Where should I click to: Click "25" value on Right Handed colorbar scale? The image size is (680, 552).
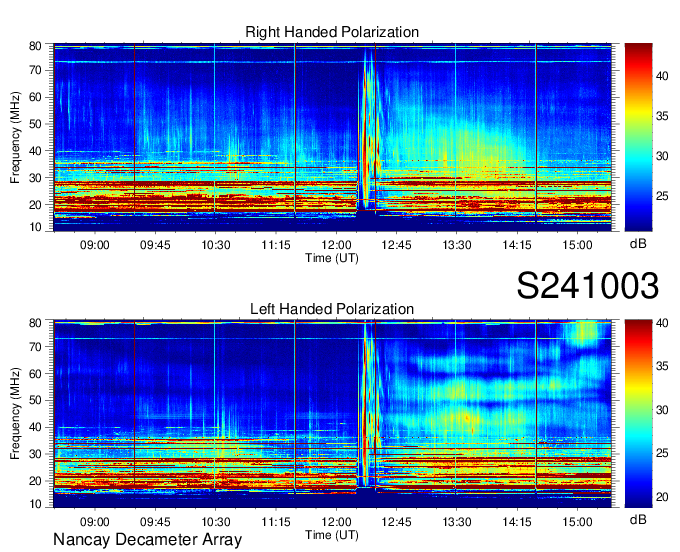662,196
